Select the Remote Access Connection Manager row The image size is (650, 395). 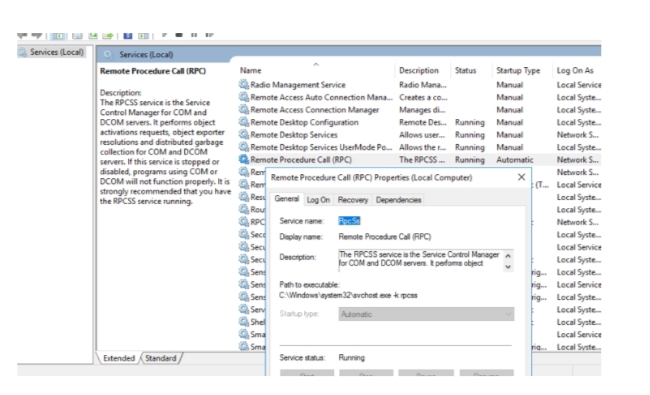click(315, 109)
